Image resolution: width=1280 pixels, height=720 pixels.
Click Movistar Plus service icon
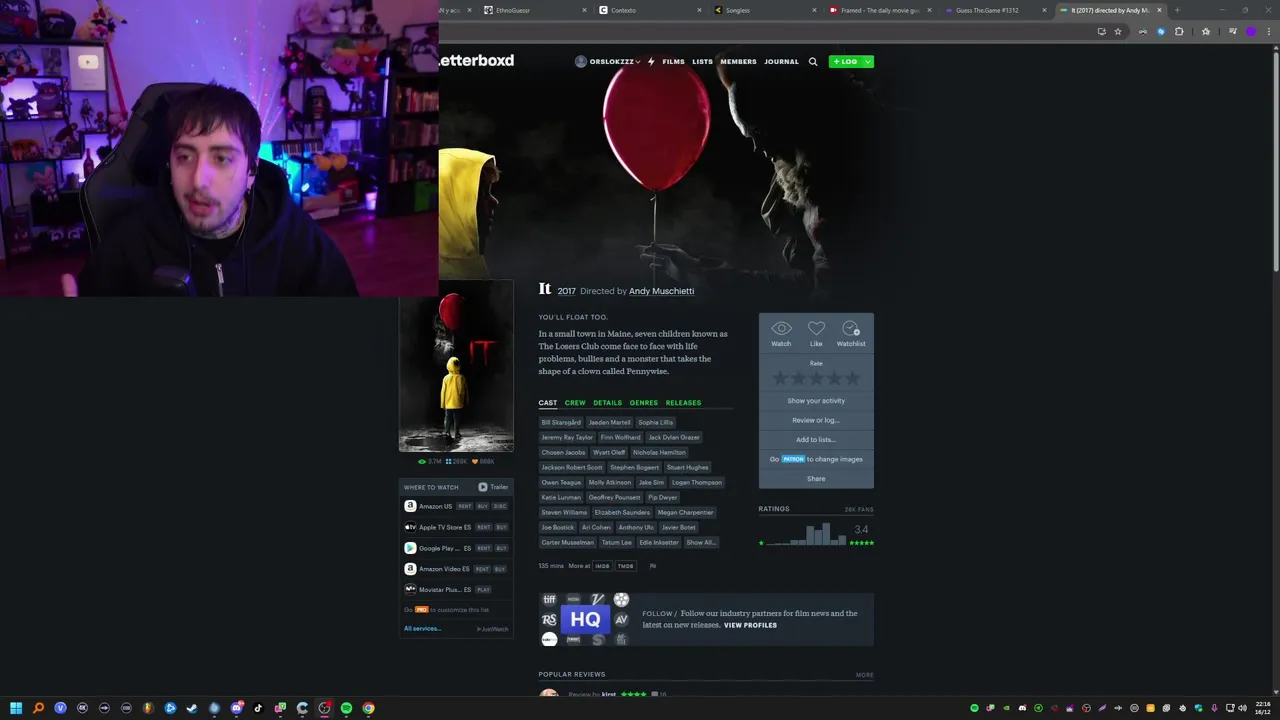pos(410,590)
